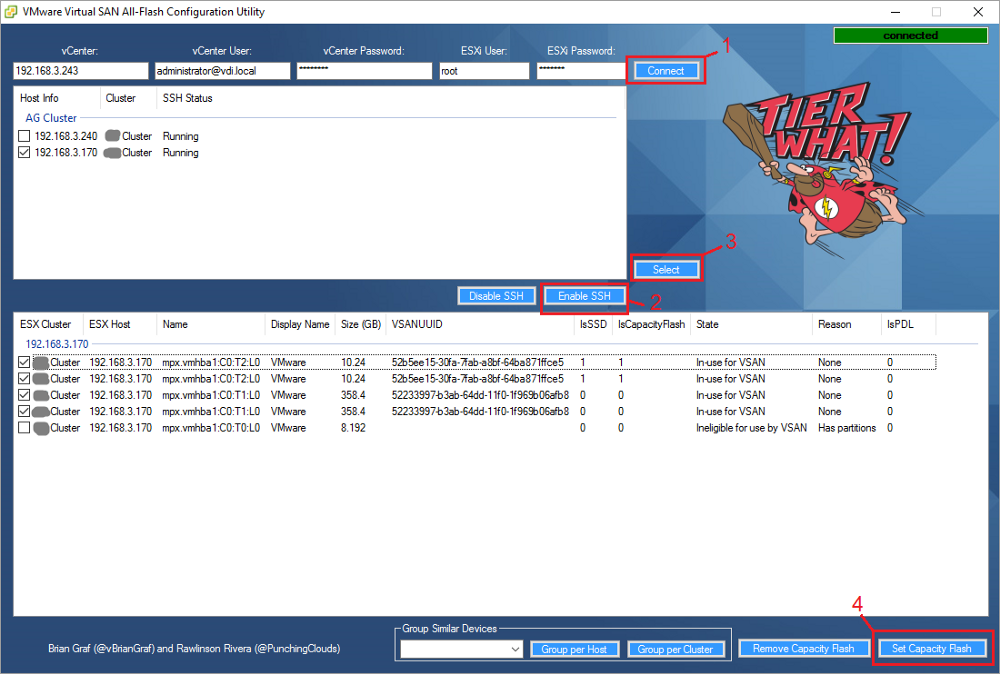Close the VSAN Configuration Utility window

coord(978,11)
